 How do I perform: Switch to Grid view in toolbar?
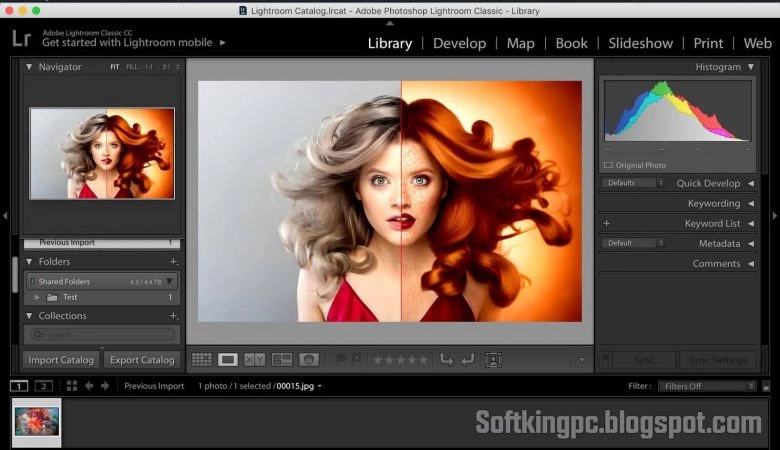click(x=201, y=359)
